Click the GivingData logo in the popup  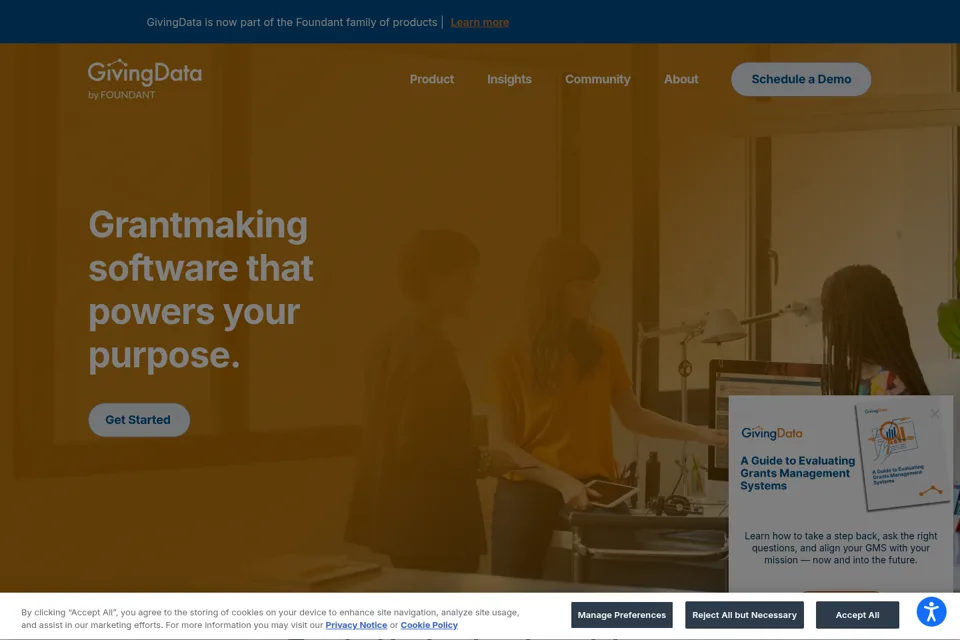tap(771, 433)
